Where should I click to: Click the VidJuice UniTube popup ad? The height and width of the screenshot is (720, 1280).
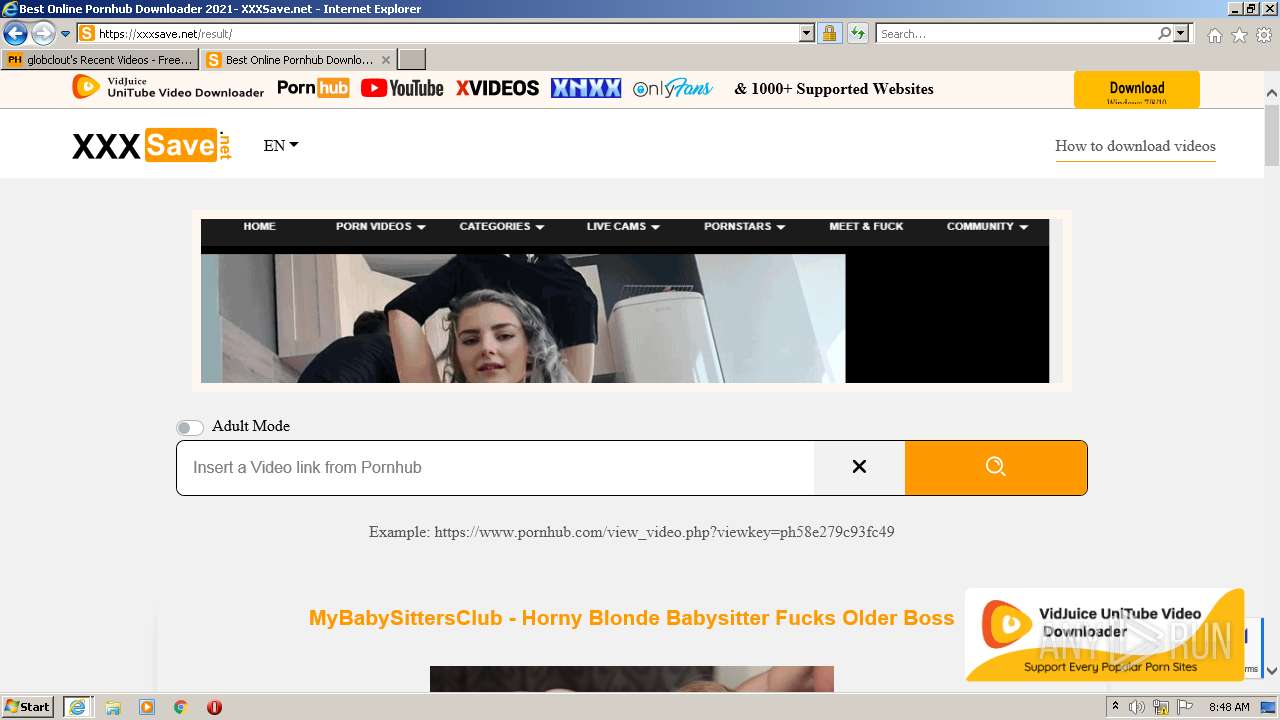(x=1104, y=634)
